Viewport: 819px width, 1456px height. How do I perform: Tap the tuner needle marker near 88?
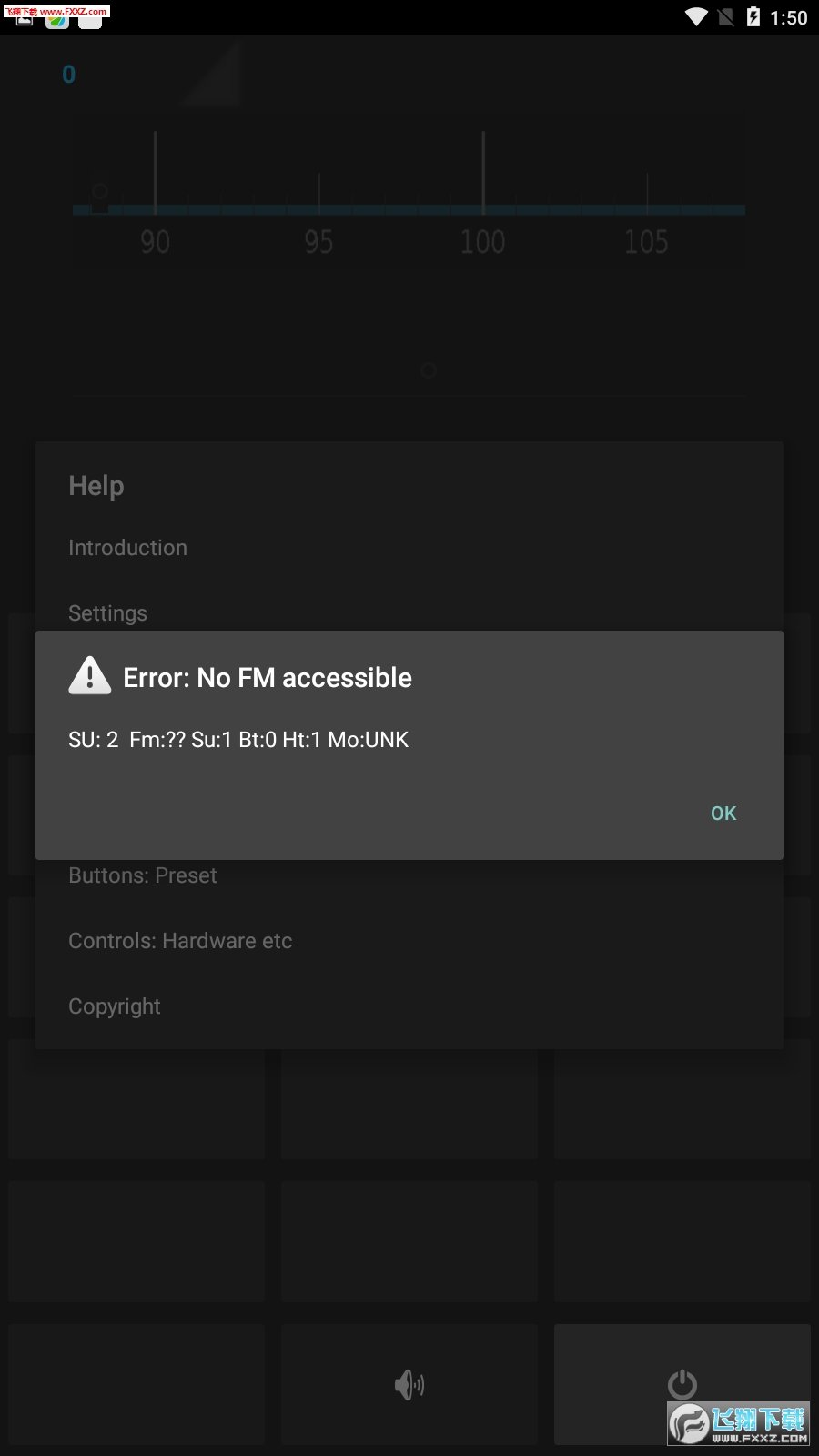pyautogui.click(x=99, y=197)
